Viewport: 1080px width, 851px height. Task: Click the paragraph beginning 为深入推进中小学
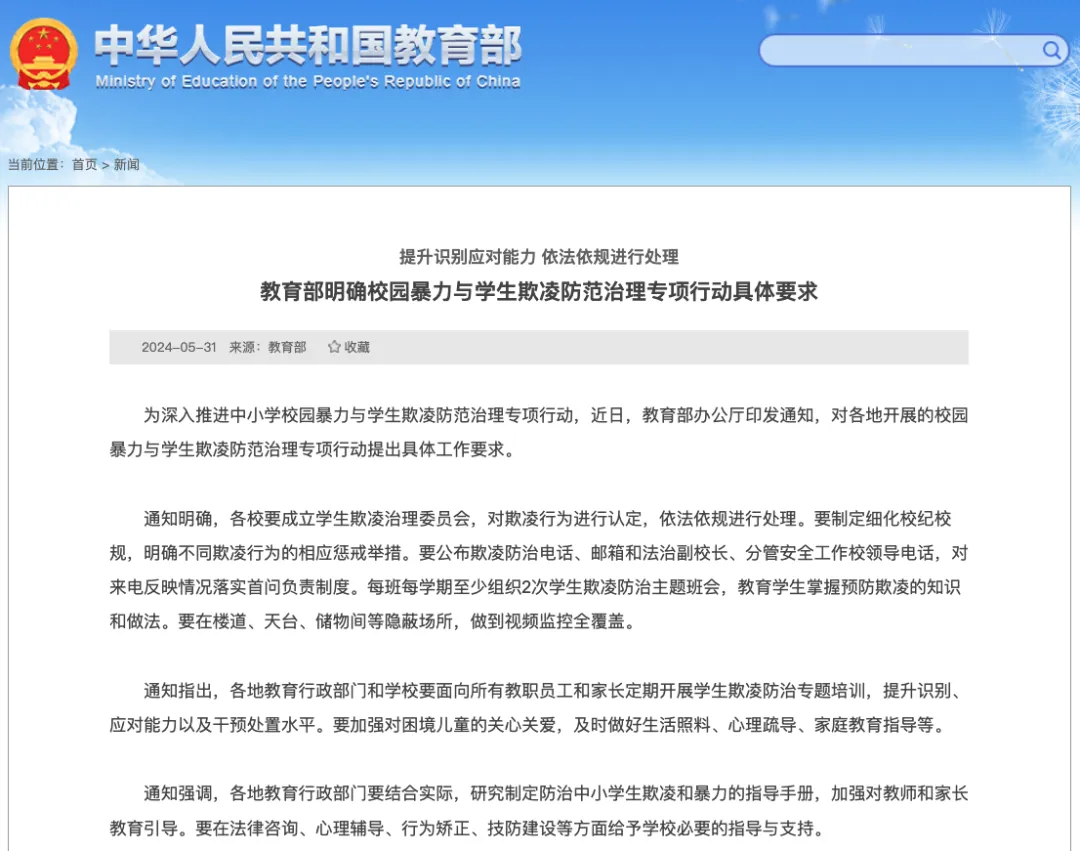539,432
